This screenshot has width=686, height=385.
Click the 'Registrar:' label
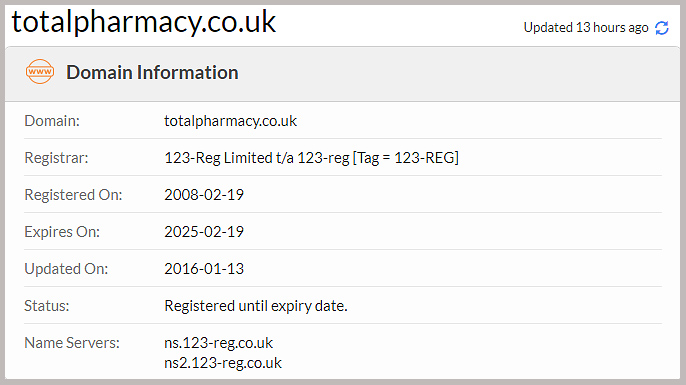[56, 158]
